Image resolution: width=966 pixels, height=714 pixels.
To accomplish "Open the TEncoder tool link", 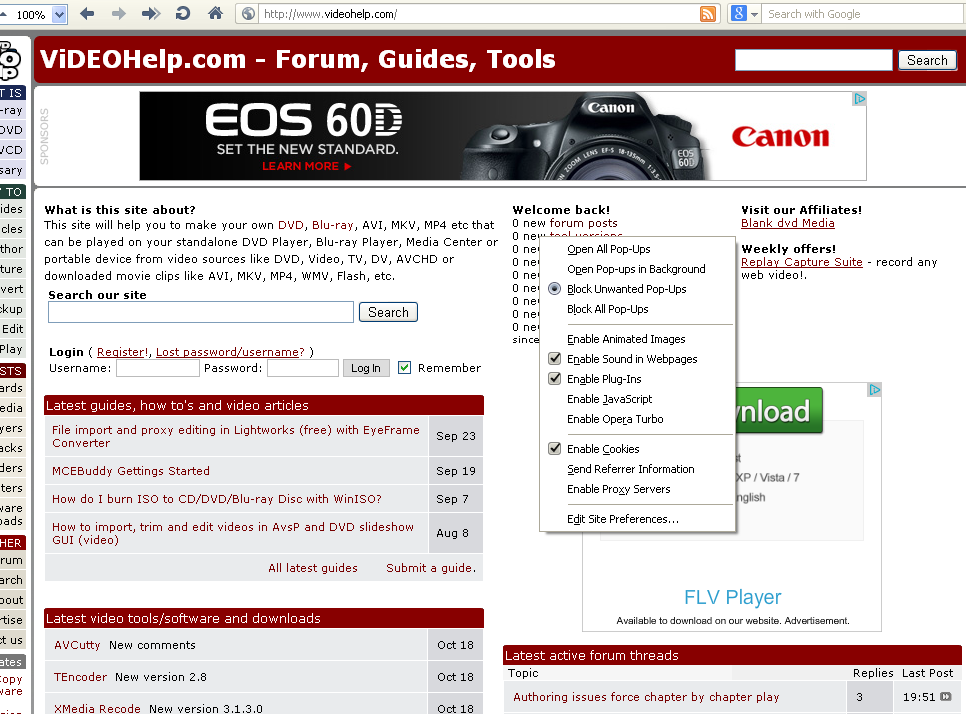I will click(x=80, y=677).
